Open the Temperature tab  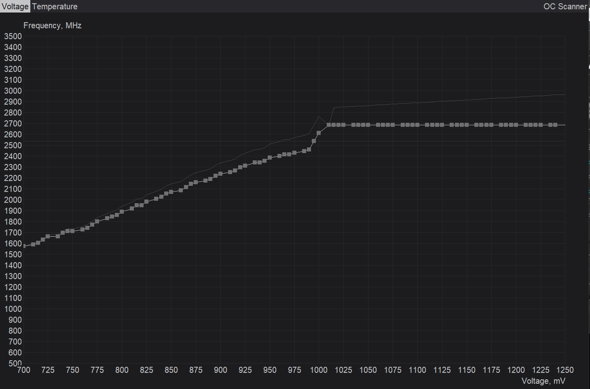pyautogui.click(x=55, y=6)
